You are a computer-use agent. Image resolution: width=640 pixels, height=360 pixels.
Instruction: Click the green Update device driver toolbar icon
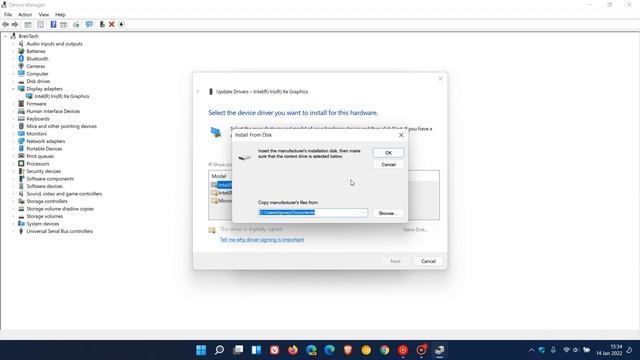102,24
